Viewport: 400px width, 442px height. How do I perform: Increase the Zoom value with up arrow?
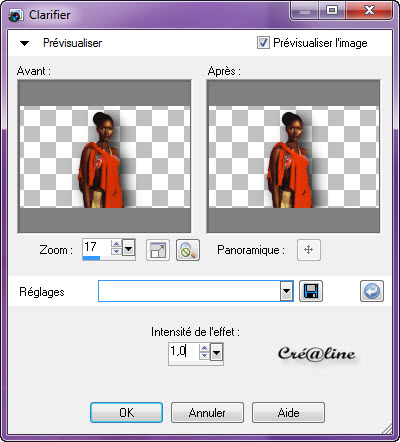pyautogui.click(x=116, y=244)
